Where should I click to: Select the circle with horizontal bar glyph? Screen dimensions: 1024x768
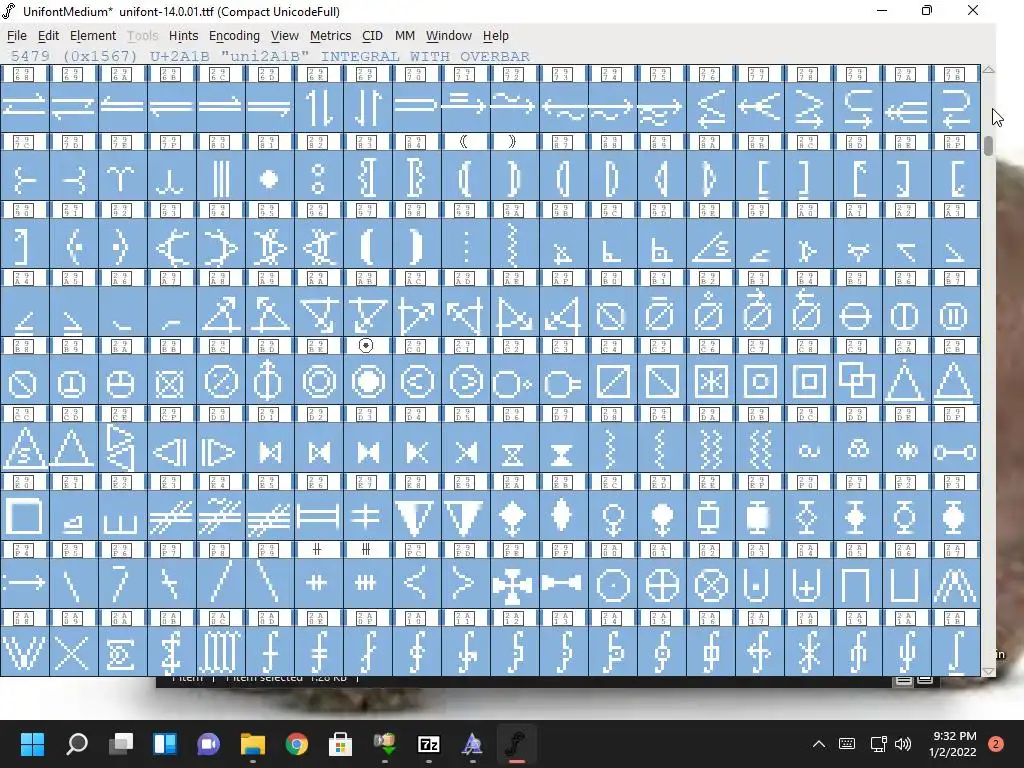[857, 313]
